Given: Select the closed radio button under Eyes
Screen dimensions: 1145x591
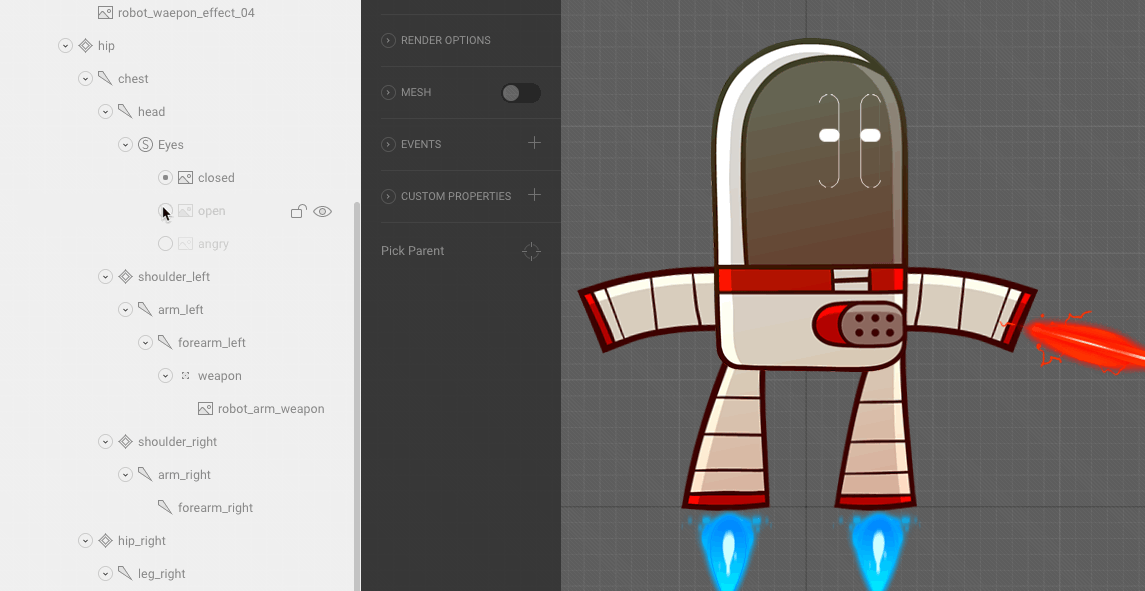Looking at the screenshot, I should (165, 178).
